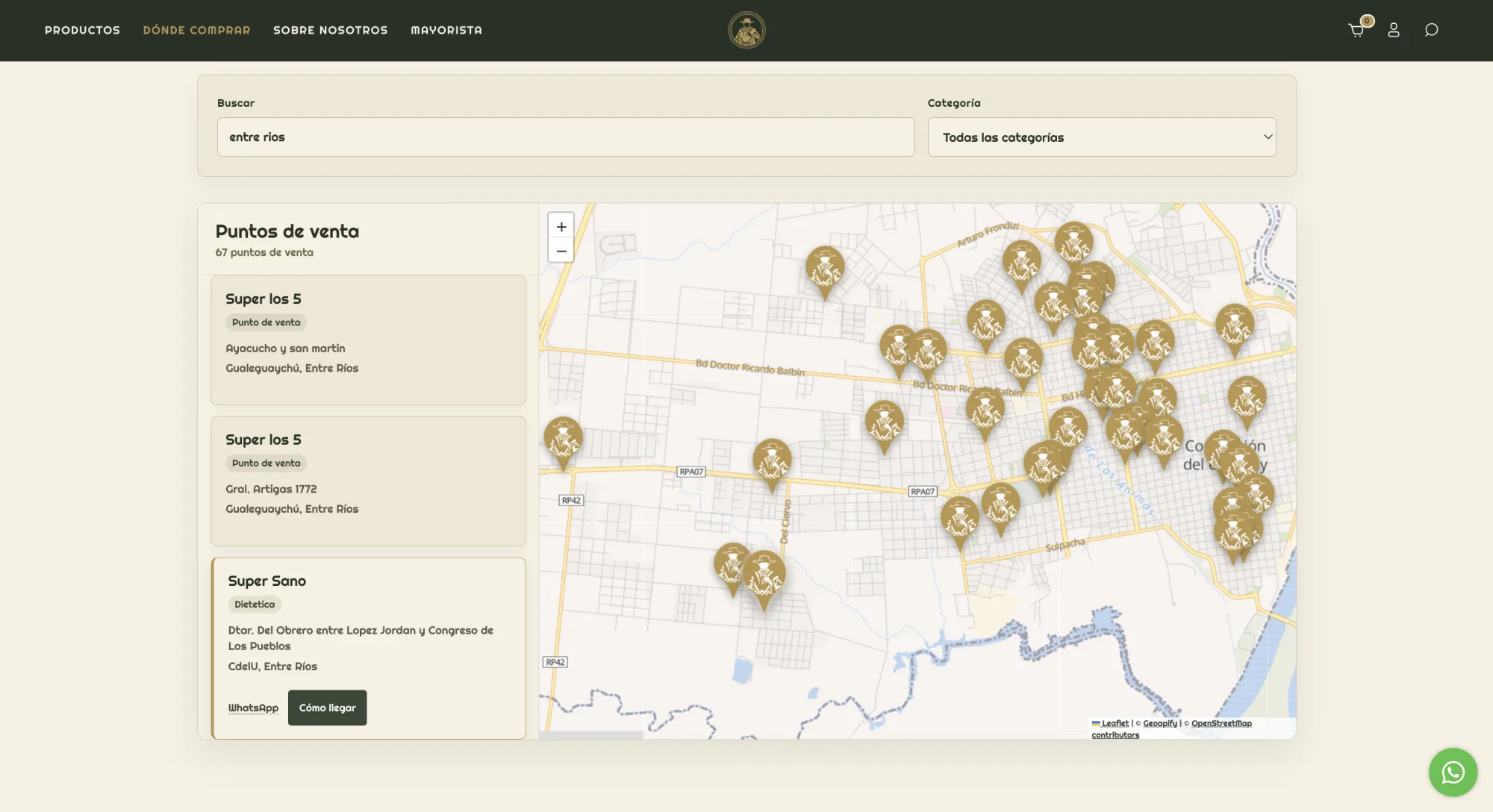This screenshot has width=1493, height=812.
Task: Click the 'Dietetica' category tag
Action: coord(255,605)
